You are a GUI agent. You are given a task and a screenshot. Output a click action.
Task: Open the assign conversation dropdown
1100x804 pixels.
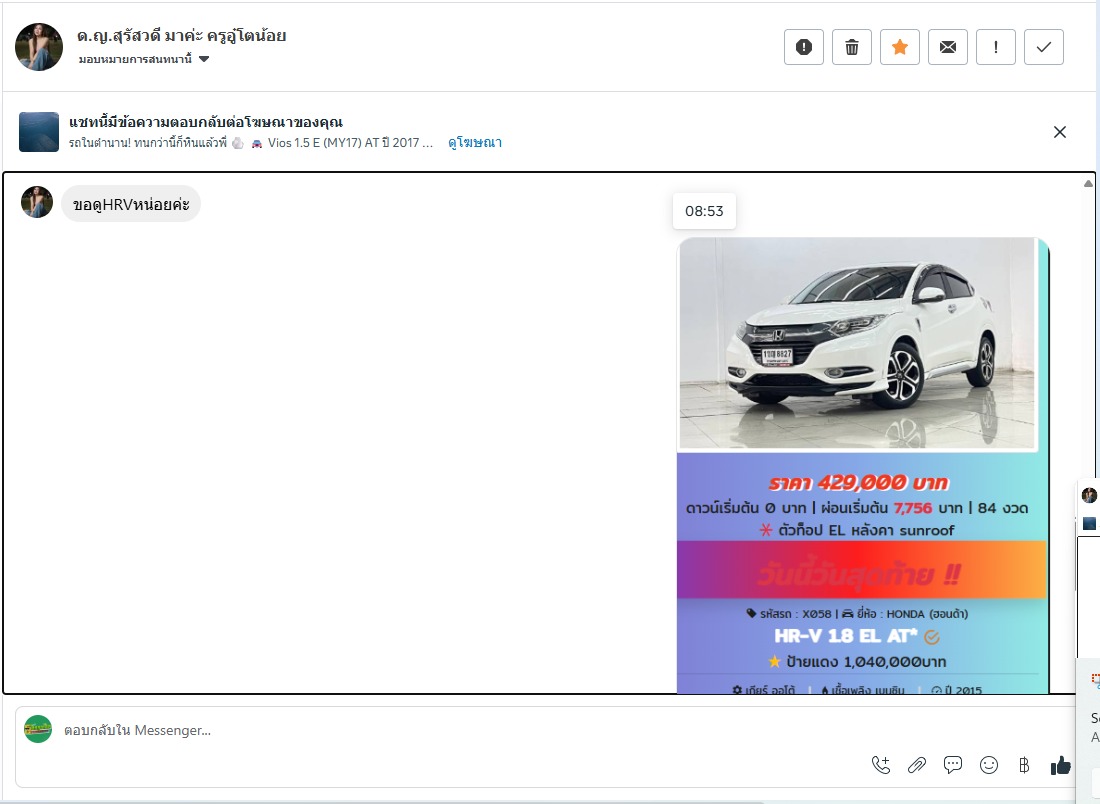(144, 59)
